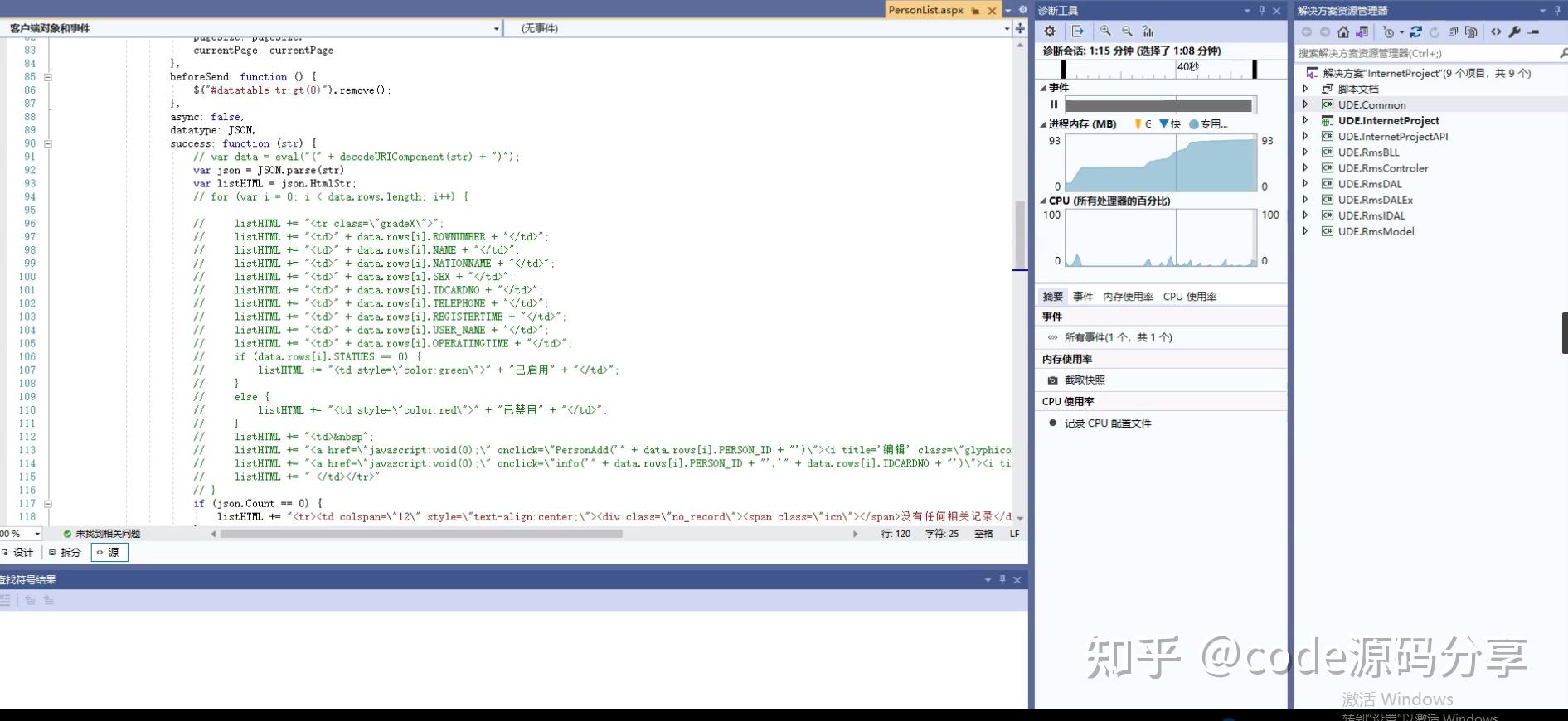This screenshot has height=721, width=1568.
Task: Show all files in Solution Explorer
Action: tap(1471, 32)
